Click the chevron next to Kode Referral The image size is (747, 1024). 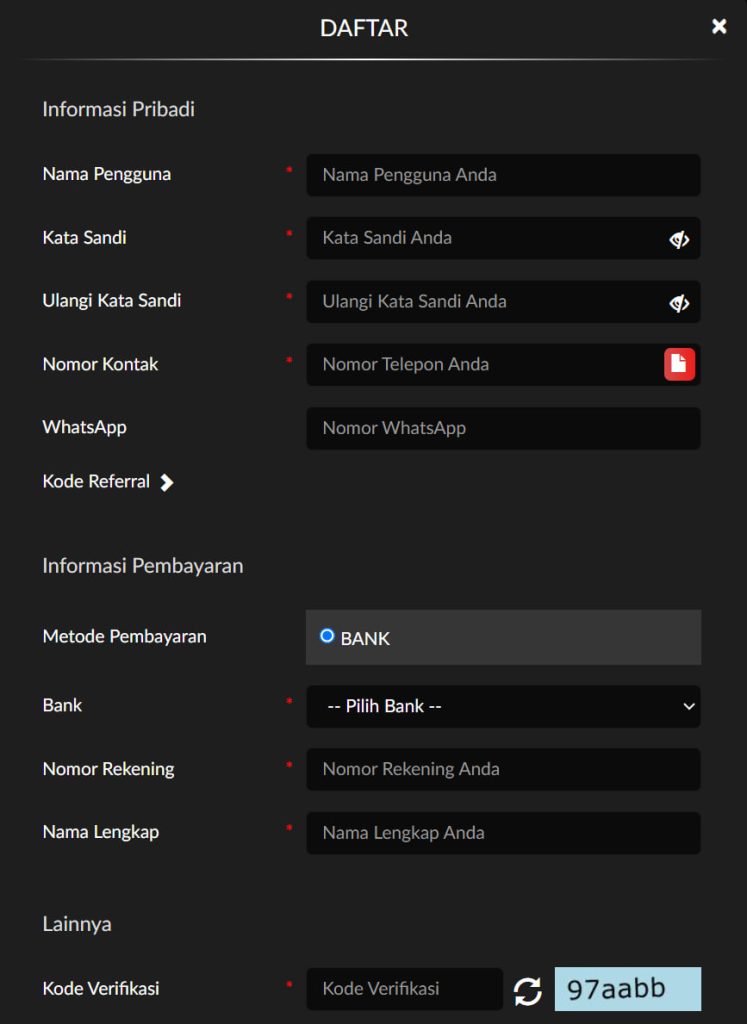(x=167, y=483)
